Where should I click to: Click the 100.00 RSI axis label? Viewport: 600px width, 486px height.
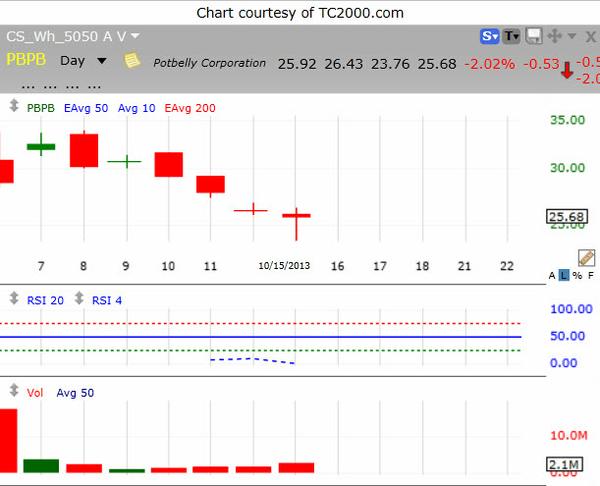click(571, 309)
